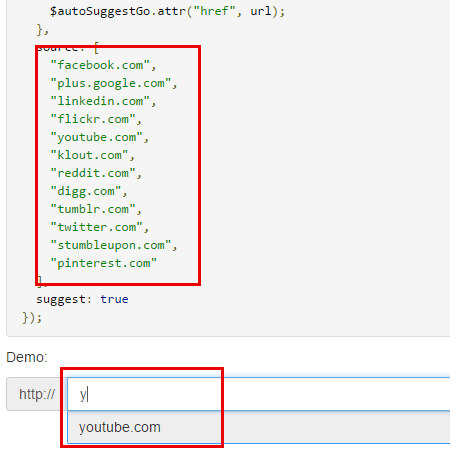The height and width of the screenshot is (450, 450).
Task: Click the closing "});" code line
Action: click(x=32, y=317)
